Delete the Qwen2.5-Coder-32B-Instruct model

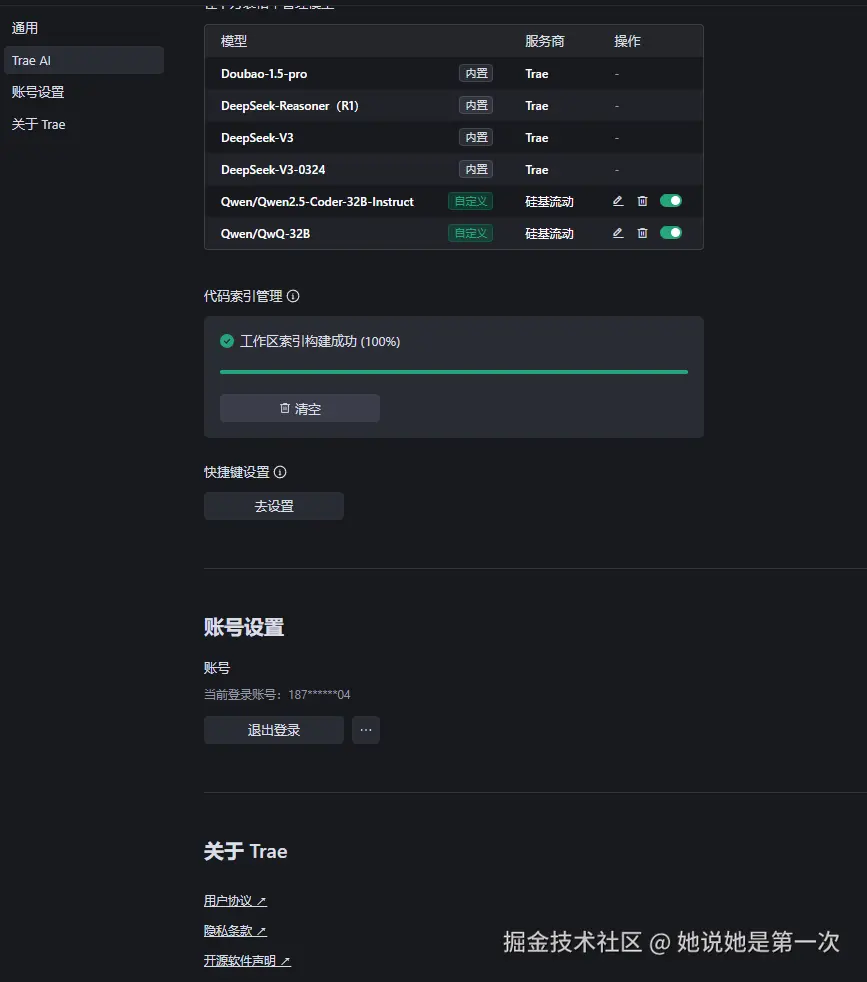pyautogui.click(x=642, y=201)
